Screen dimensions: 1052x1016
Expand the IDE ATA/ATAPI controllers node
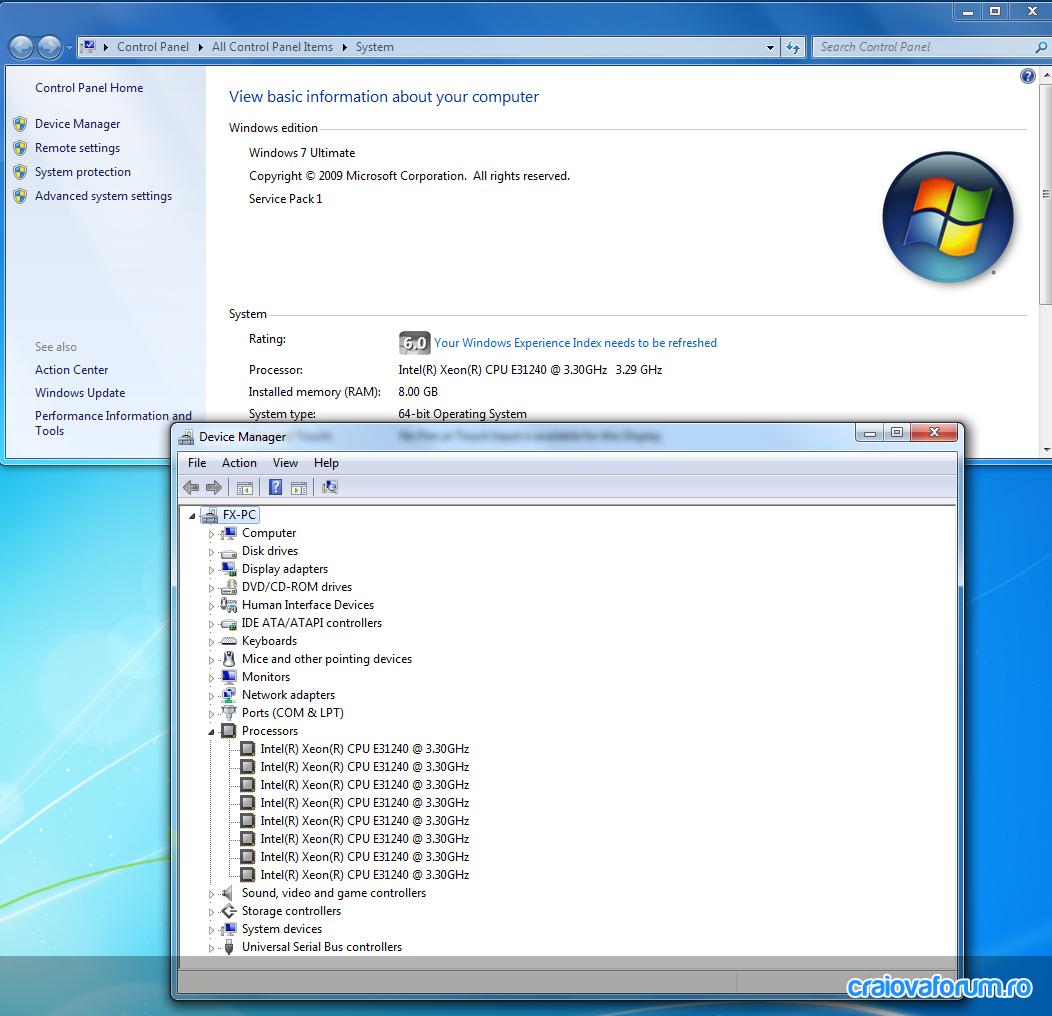click(x=211, y=624)
